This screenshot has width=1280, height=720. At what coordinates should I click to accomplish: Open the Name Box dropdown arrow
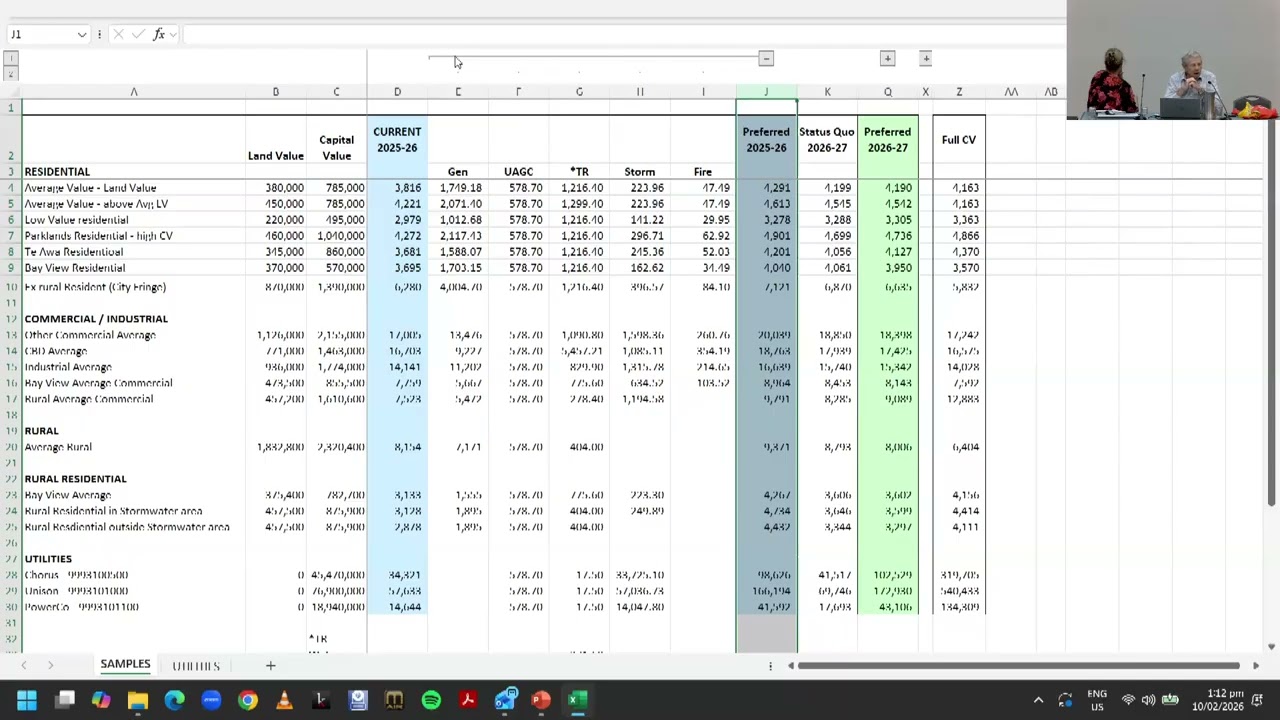[81, 34]
